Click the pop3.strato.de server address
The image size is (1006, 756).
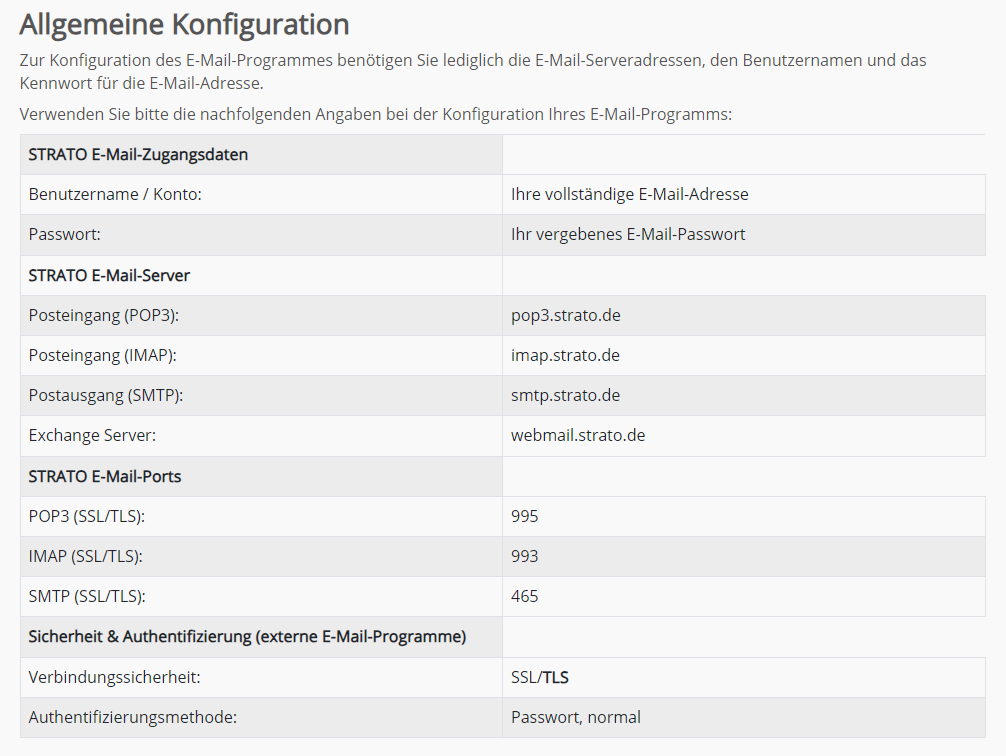[565, 315]
